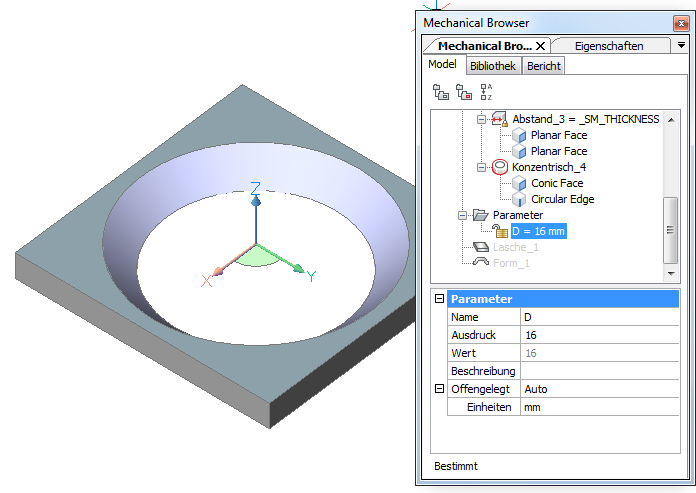Click the lock icon beside D = 16 mm

501,231
